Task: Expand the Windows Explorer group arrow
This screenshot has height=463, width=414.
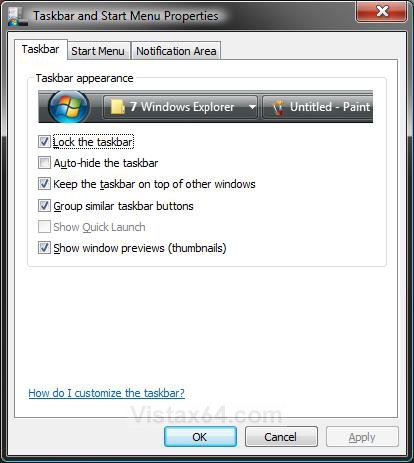Action: pyautogui.click(x=253, y=107)
